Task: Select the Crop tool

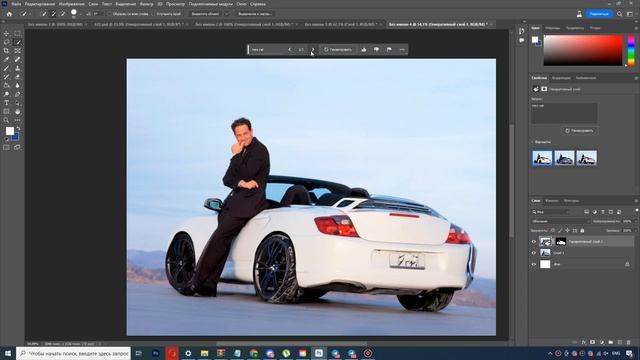Action: coord(6,51)
